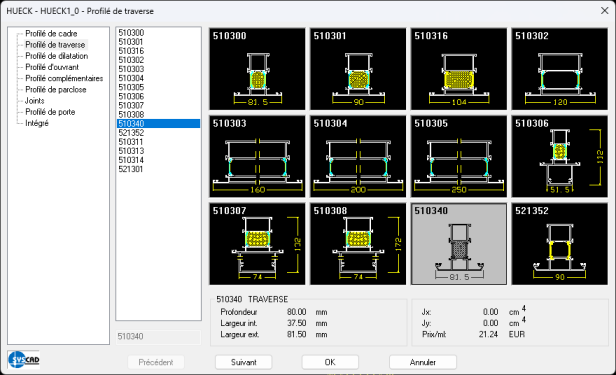The width and height of the screenshot is (616, 375).
Task: Click the profile number field showing 510340
Action: click(158, 337)
